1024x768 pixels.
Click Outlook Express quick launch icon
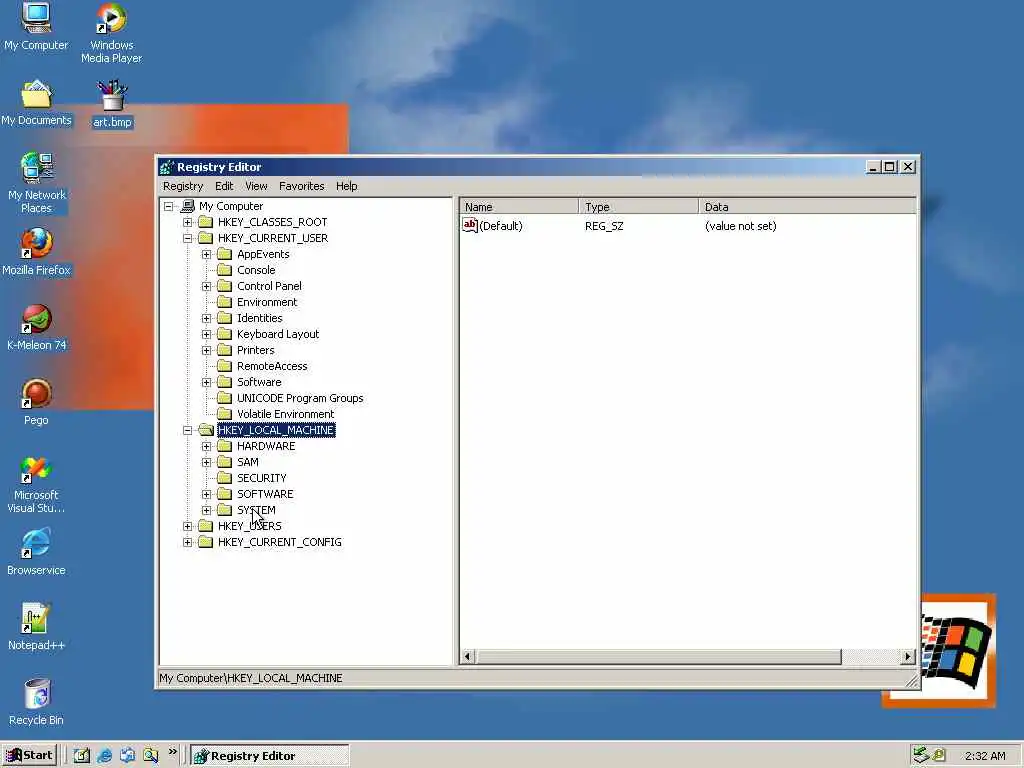click(127, 756)
